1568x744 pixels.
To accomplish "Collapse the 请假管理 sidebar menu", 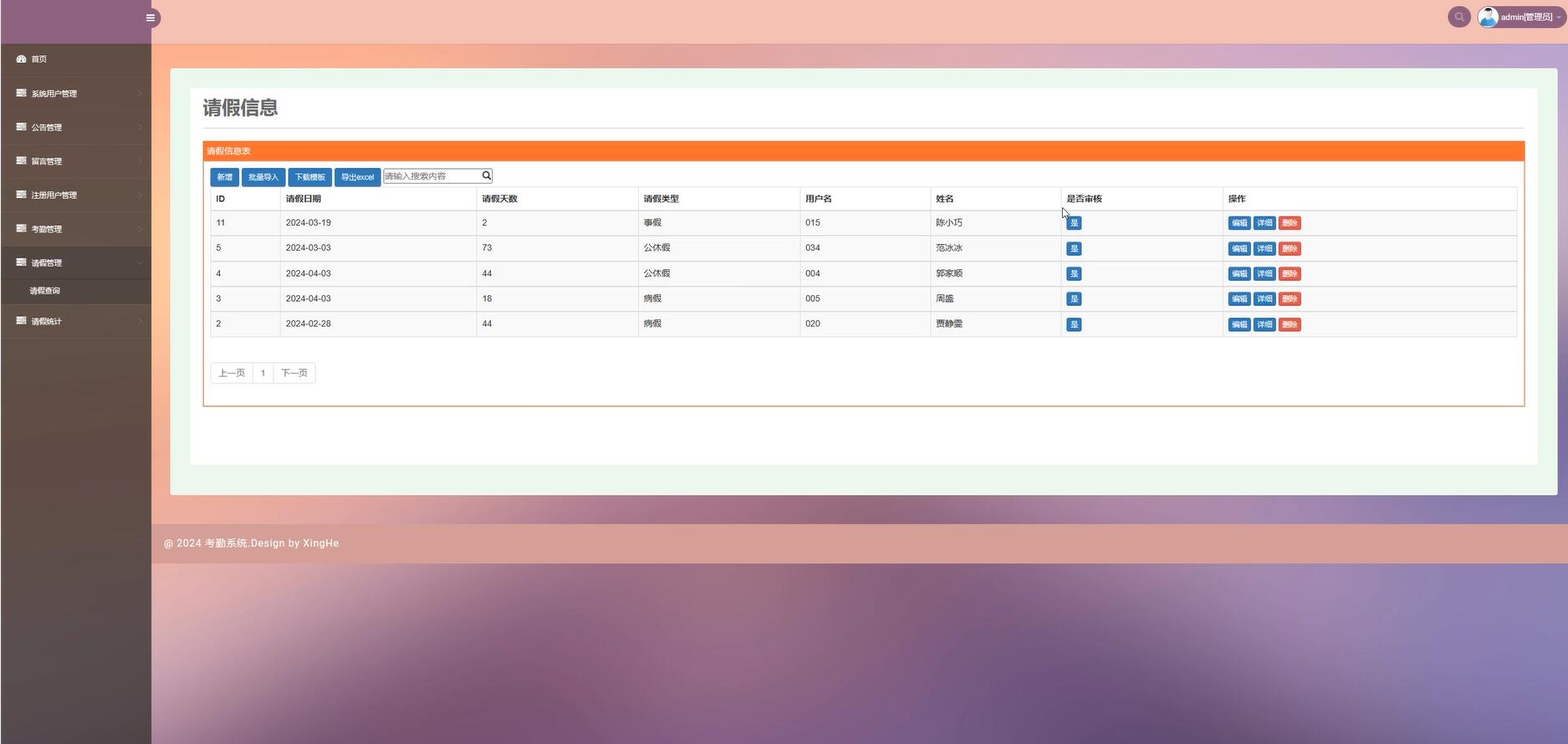I will click(76, 262).
